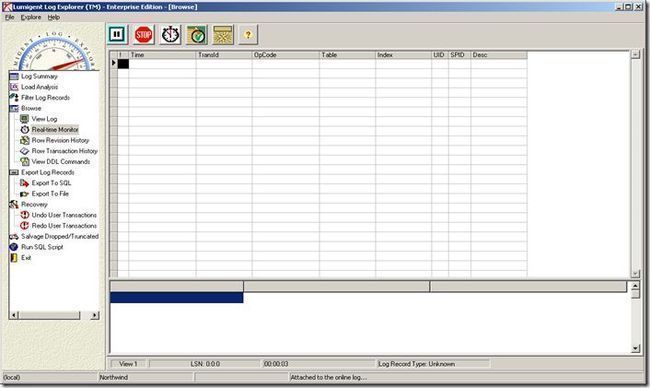Open Row Transaction History
The width and height of the screenshot is (650, 388).
(x=65, y=151)
